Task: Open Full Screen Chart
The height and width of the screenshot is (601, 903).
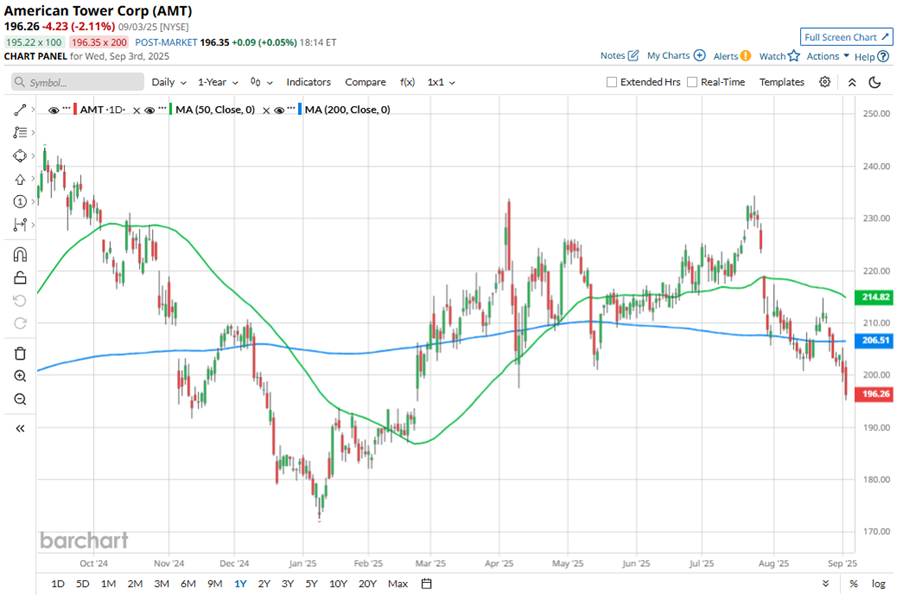Action: [847, 37]
